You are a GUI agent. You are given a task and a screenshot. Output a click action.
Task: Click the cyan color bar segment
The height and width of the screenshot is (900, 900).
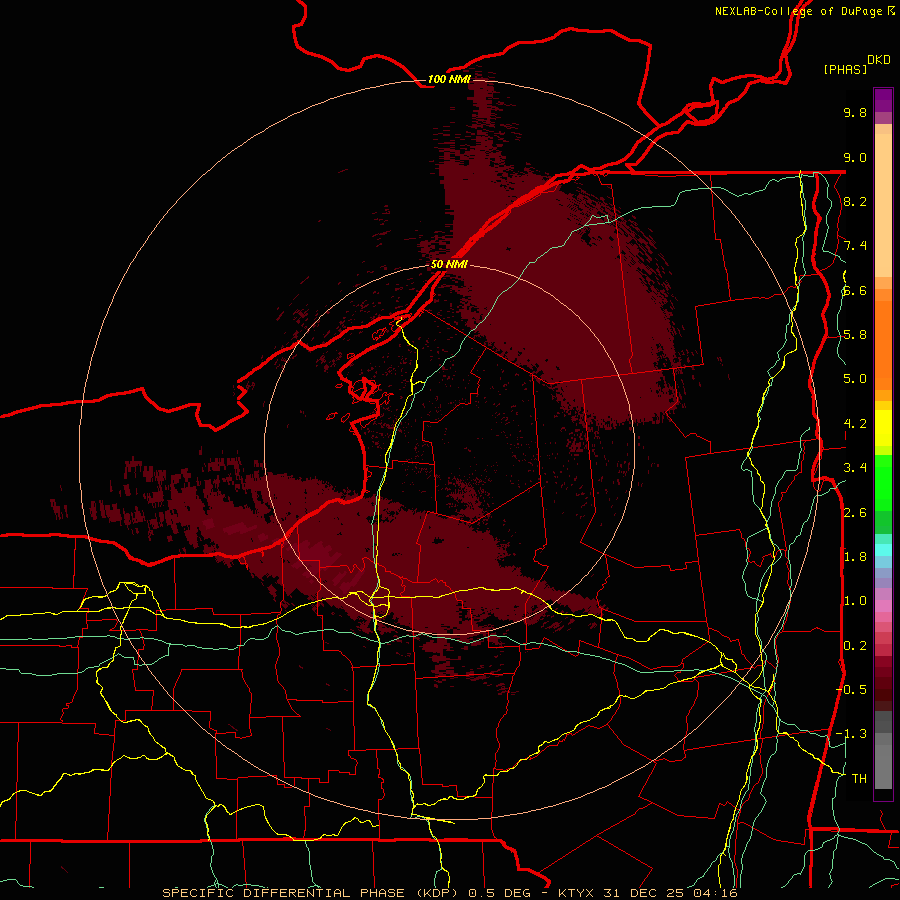click(x=883, y=549)
